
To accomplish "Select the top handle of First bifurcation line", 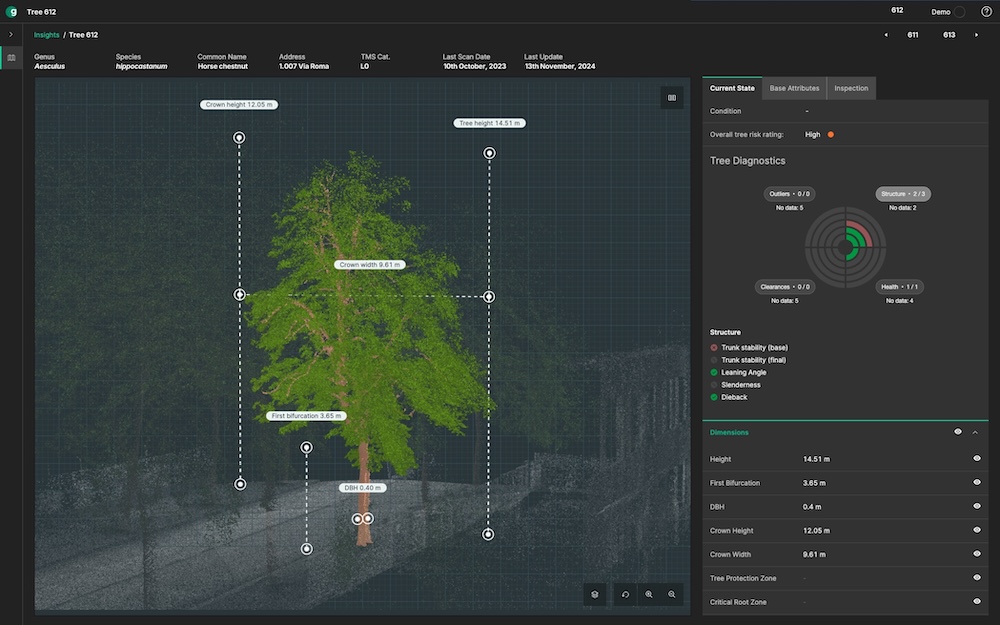I will tap(307, 448).
